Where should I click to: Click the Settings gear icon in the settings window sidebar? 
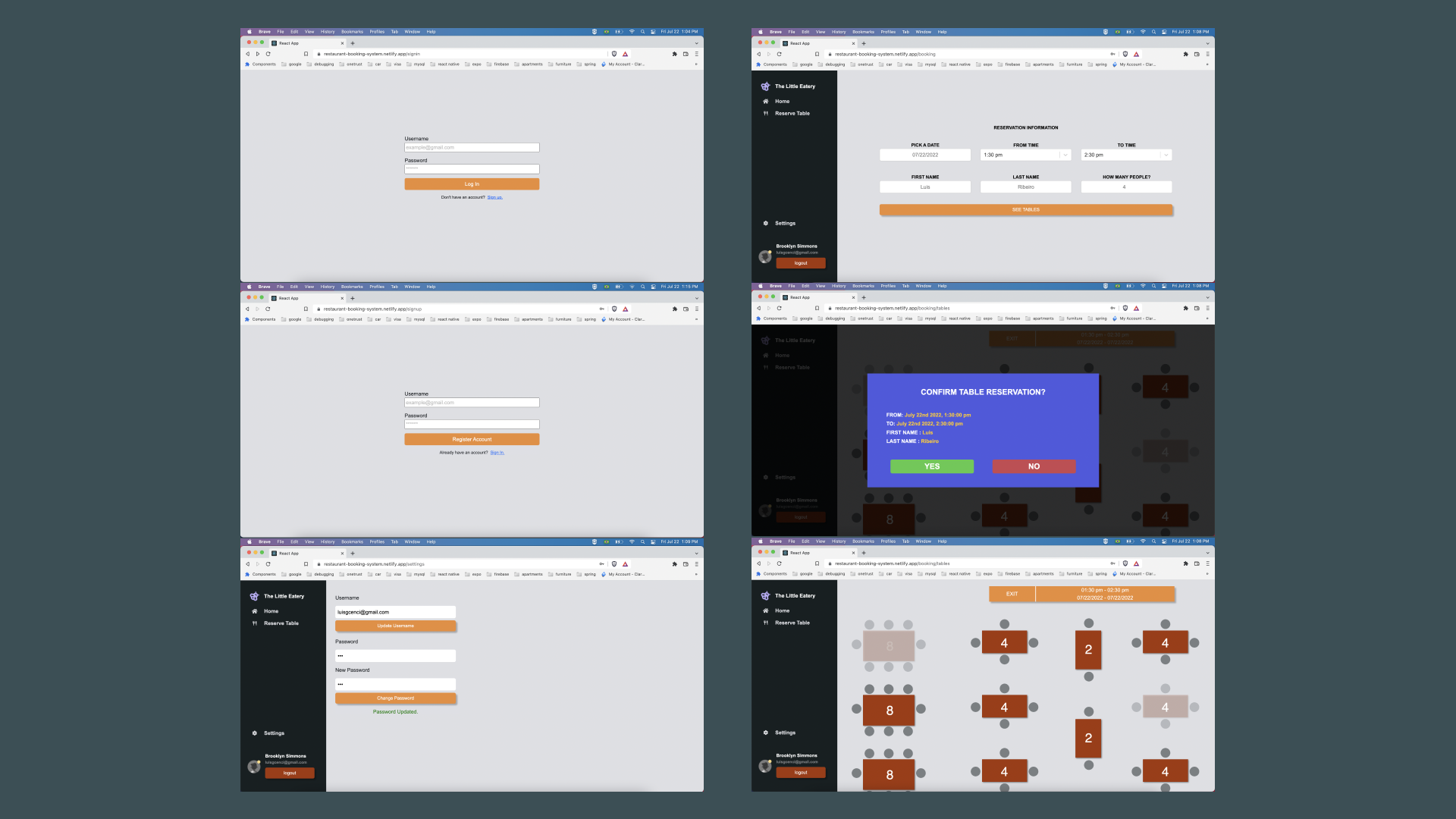(255, 733)
